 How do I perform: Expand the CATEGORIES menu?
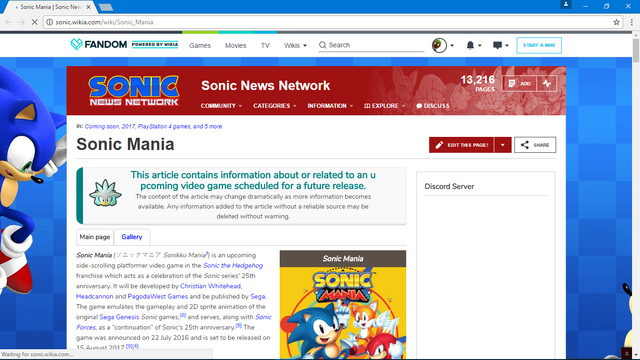tap(275, 106)
